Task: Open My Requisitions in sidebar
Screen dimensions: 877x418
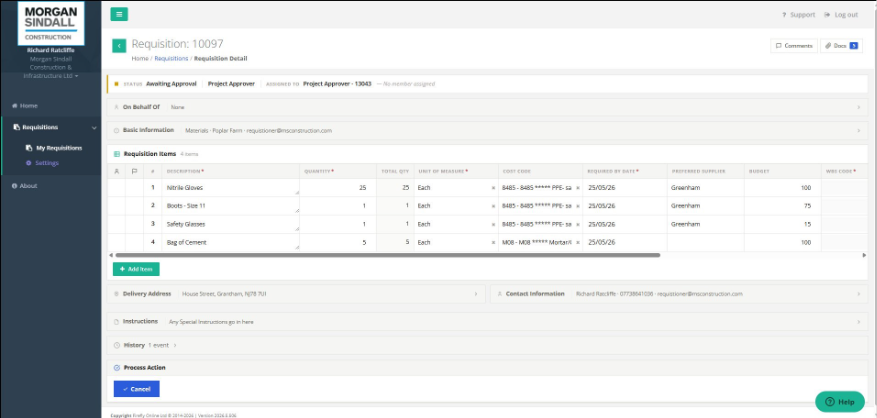Action: [x=59, y=148]
